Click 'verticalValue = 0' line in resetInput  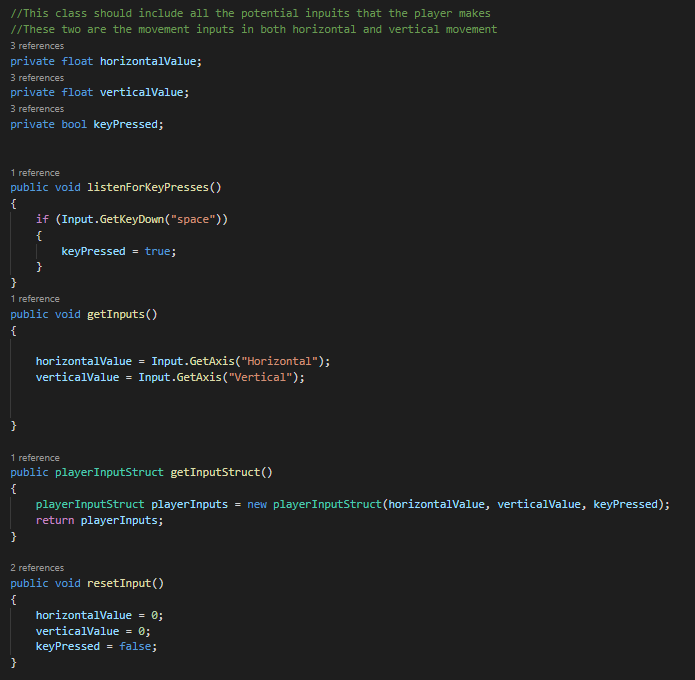93,631
